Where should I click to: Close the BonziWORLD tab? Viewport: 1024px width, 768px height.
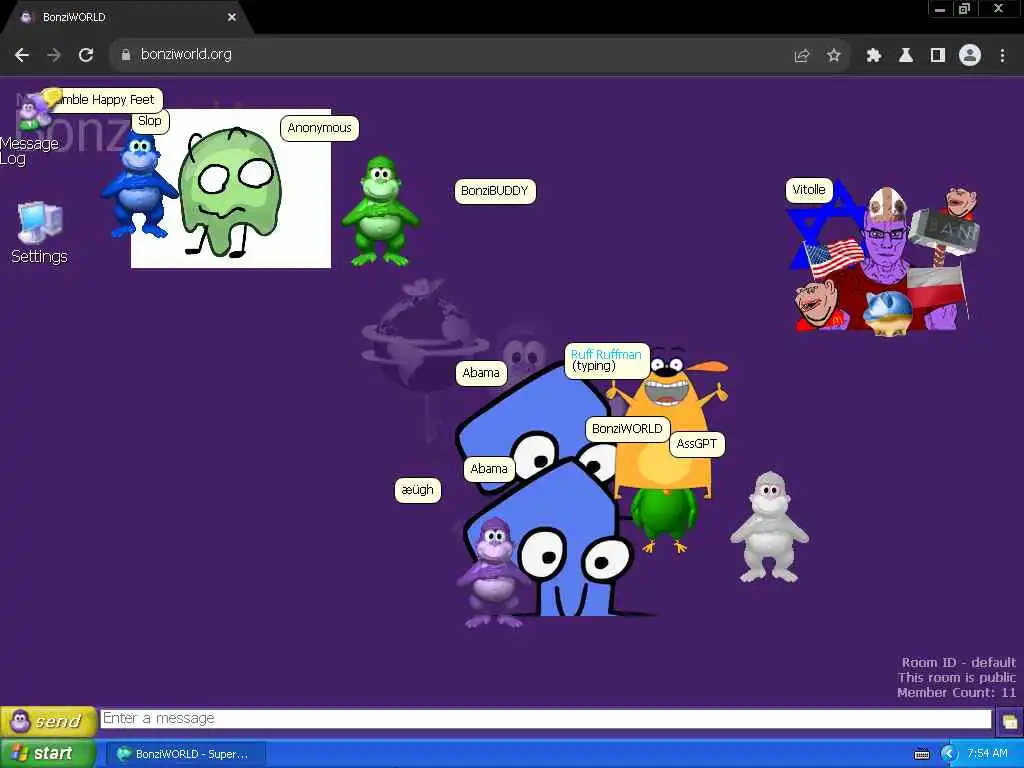click(231, 17)
